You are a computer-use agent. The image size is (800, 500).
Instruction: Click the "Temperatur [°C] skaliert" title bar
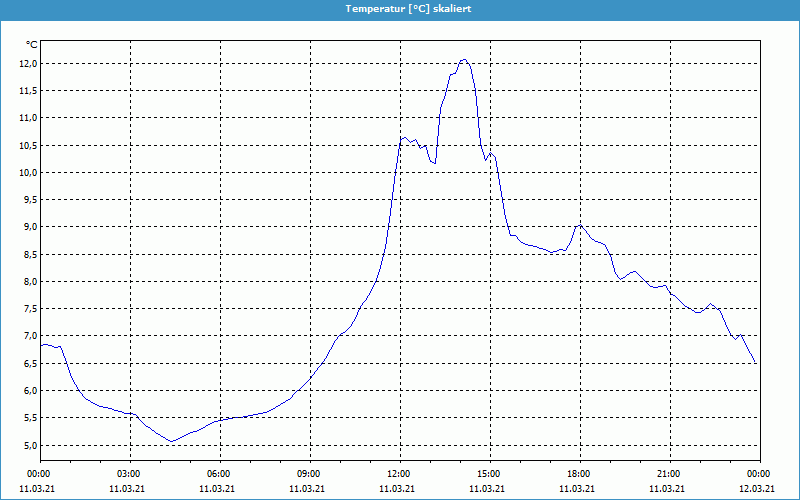tap(400, 8)
